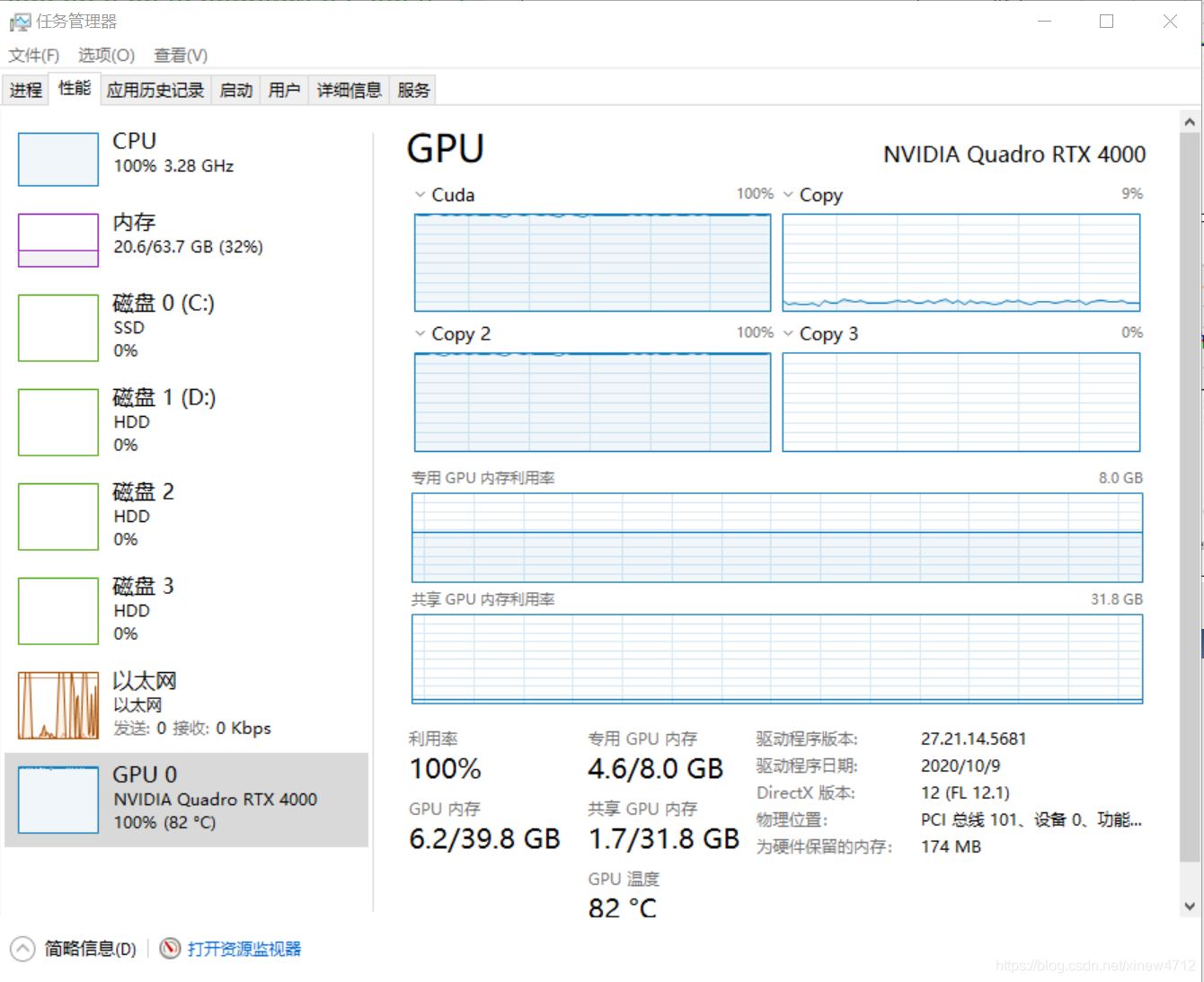The width and height of the screenshot is (1204, 982).
Task: Close the Task Manager window
Action: 1170,21
